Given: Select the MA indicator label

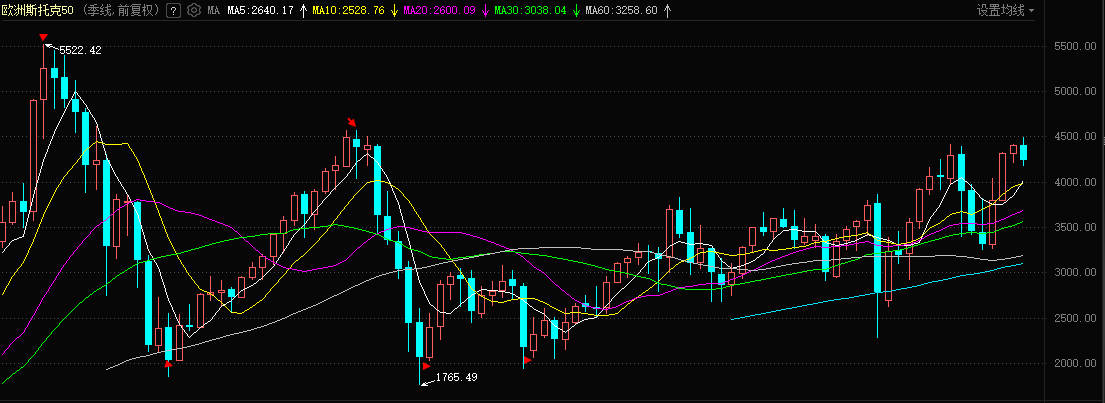Looking at the screenshot, I should [x=213, y=10].
